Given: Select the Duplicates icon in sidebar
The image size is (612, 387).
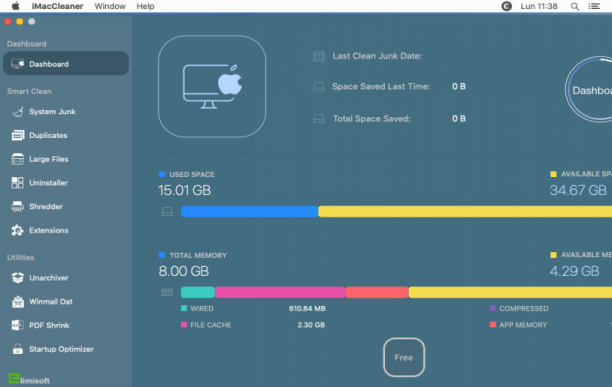Looking at the screenshot, I should click(18, 135).
